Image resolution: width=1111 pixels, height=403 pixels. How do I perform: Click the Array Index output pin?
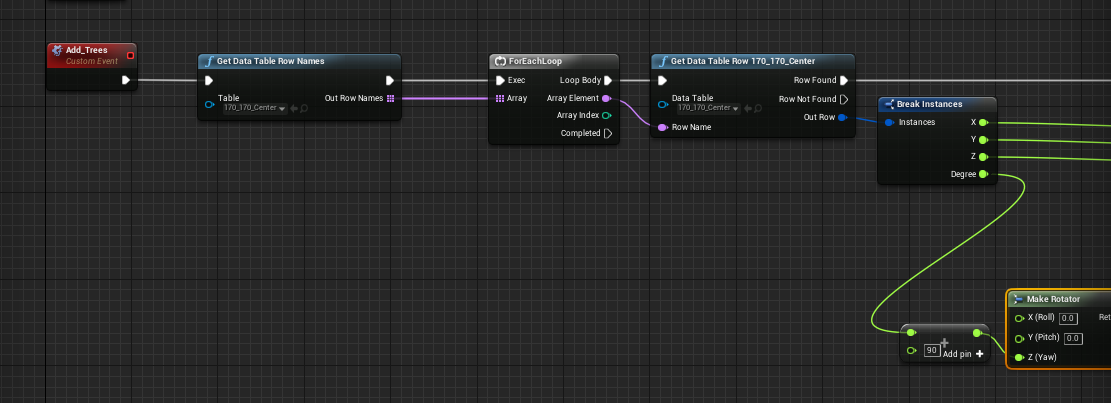607,115
